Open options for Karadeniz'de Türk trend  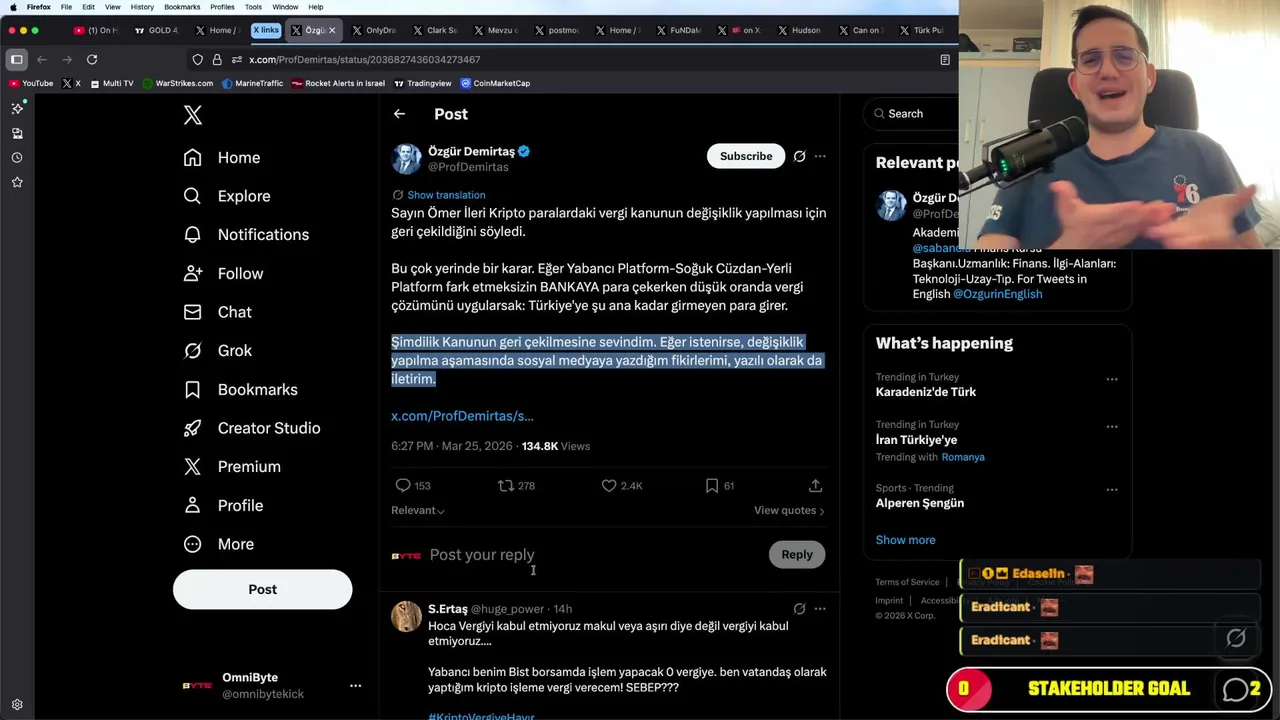(x=1112, y=379)
